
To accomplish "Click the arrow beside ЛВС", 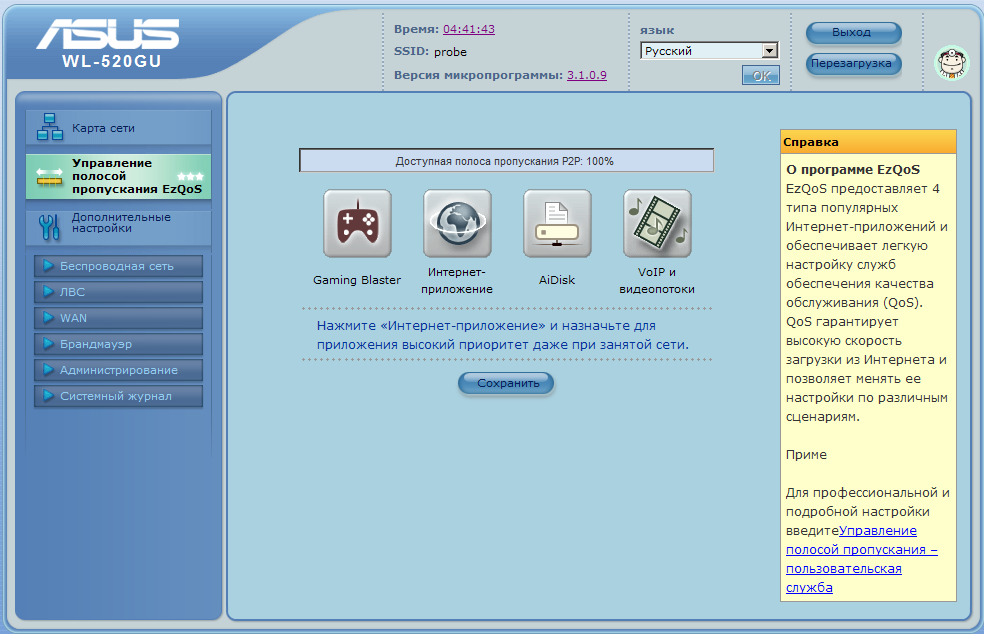I will pyautogui.click(x=48, y=291).
